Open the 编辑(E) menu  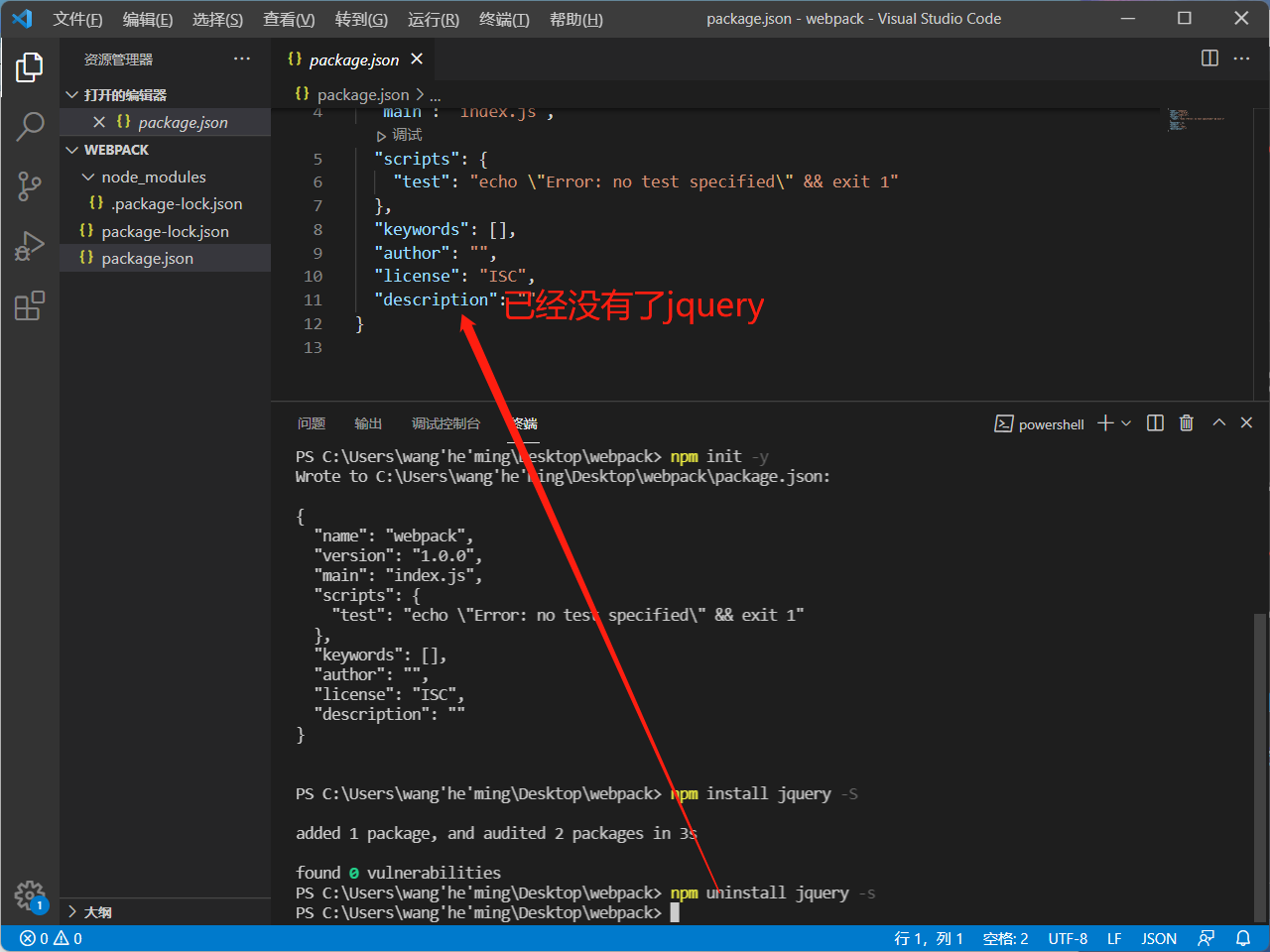148,19
